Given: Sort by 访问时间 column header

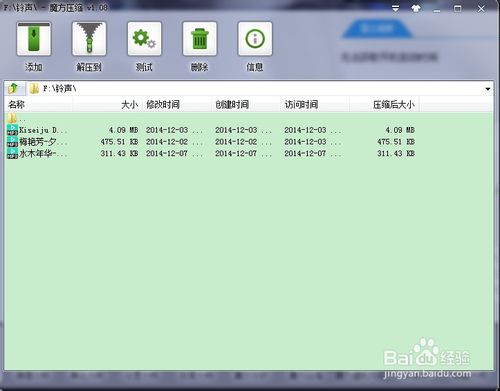Looking at the screenshot, I should [315, 105].
